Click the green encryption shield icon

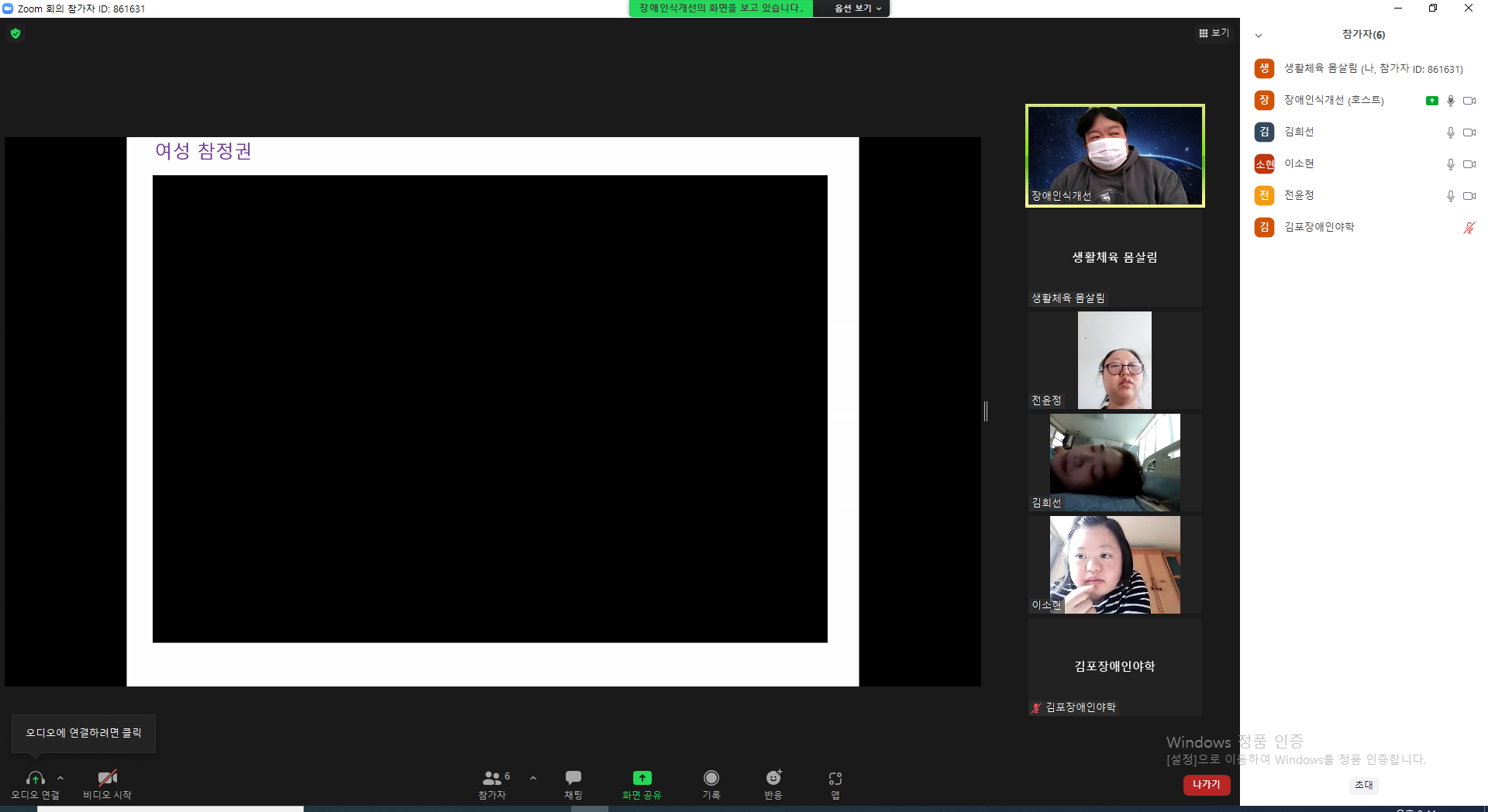(15, 33)
